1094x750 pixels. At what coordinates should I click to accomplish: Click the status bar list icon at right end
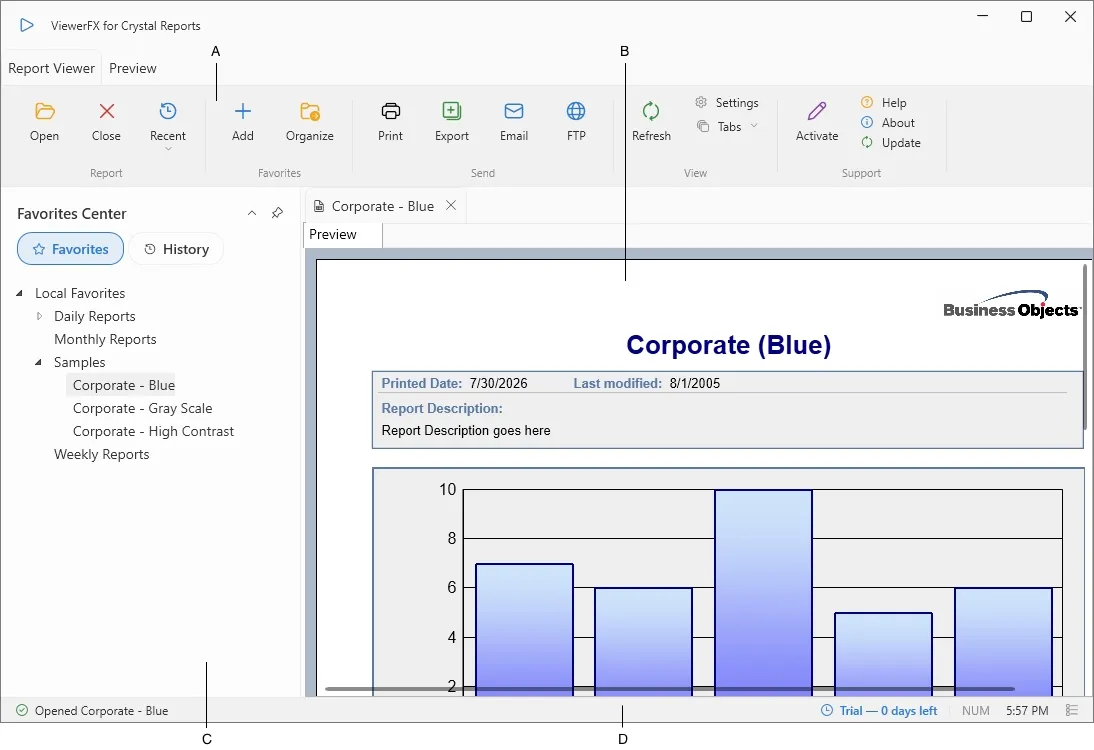coord(1072,710)
